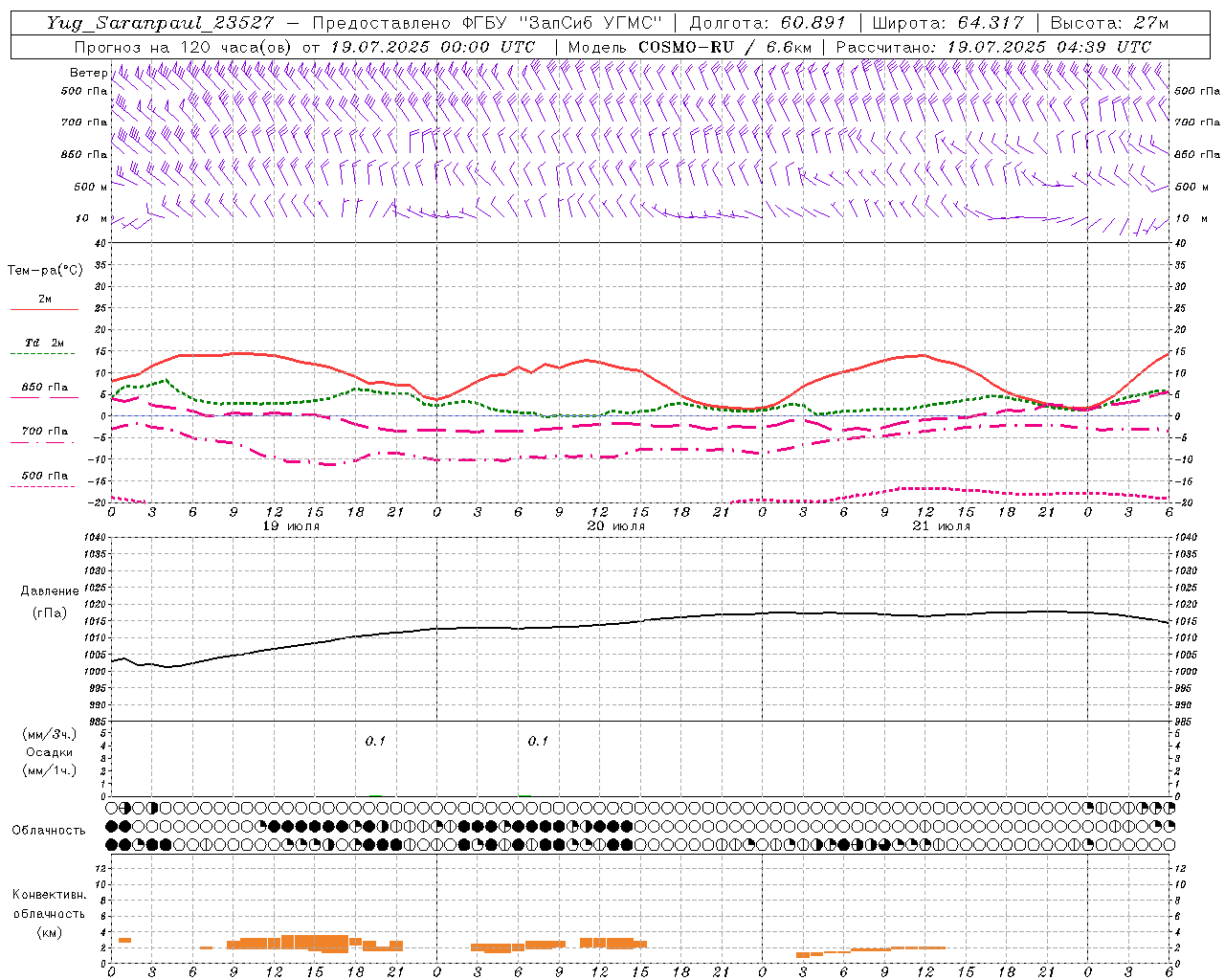1225x980 pixels.
Task: Click the 985 value on right pressure axis
Action: [1185, 722]
